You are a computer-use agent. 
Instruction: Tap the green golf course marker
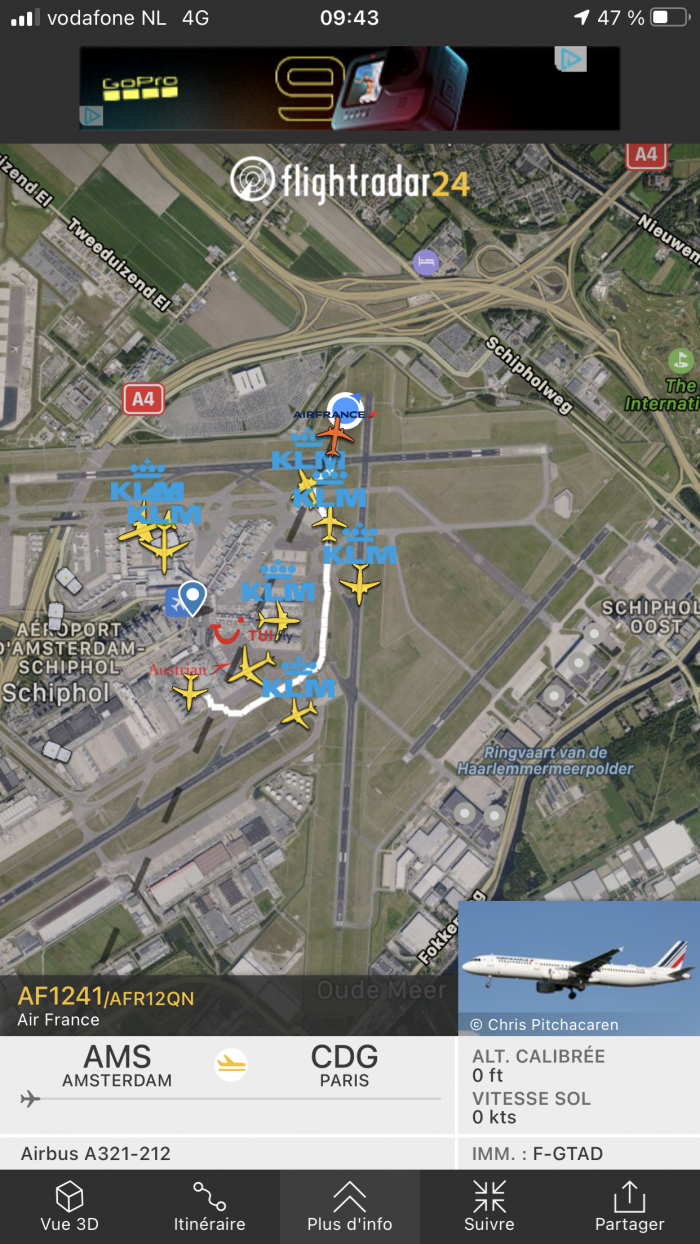coord(680,360)
